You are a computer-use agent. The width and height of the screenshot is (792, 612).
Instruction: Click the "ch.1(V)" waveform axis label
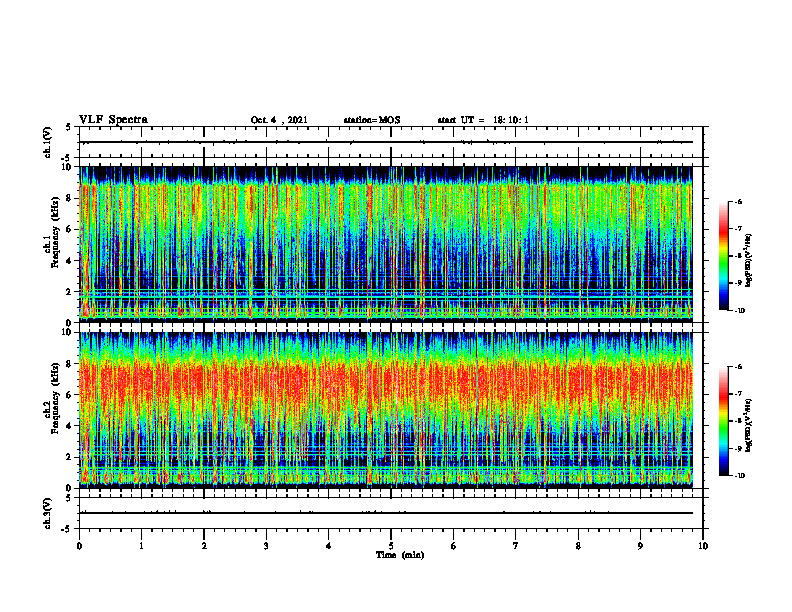tap(47, 142)
